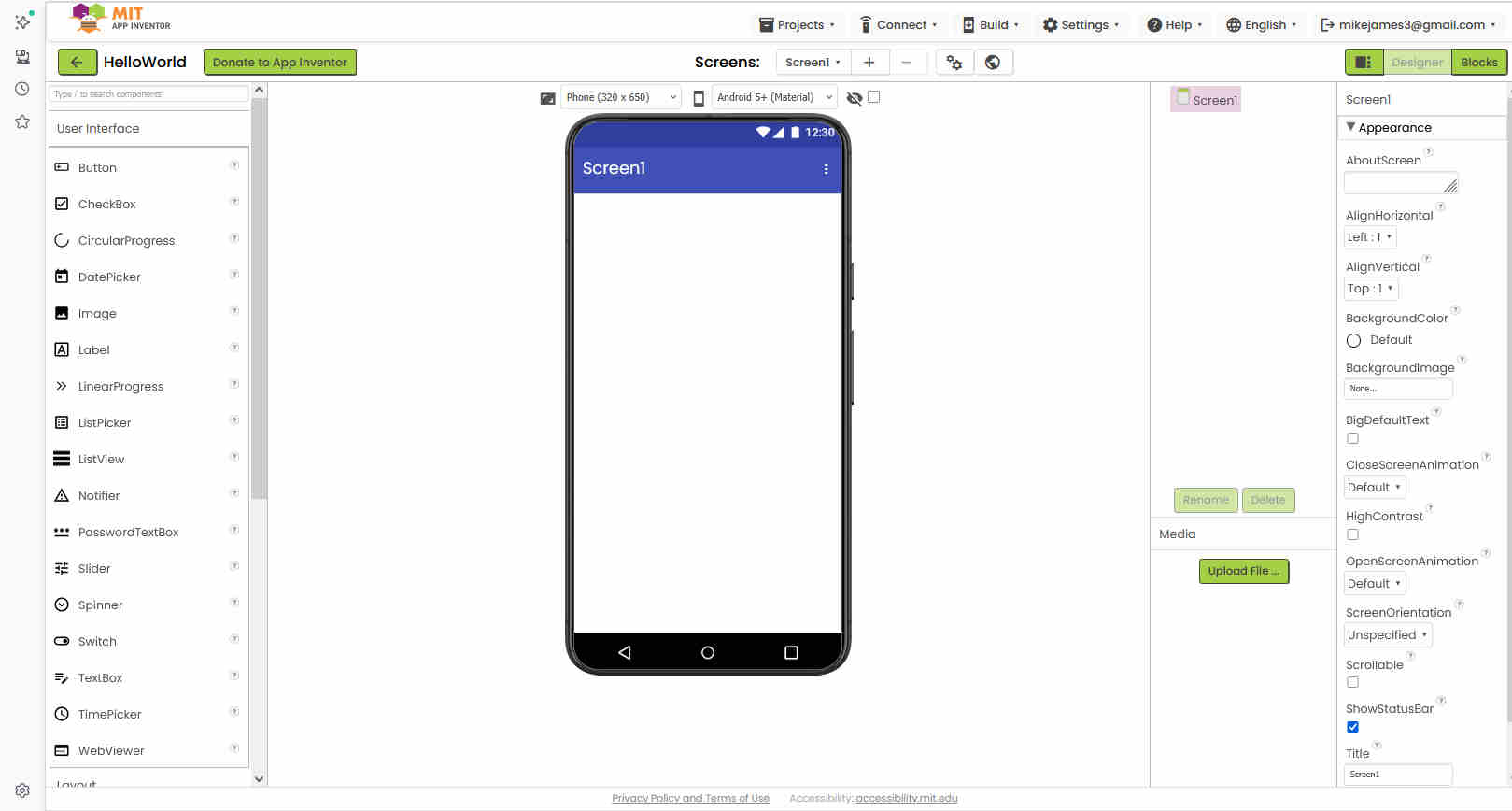Image resolution: width=1512 pixels, height=811 pixels.
Task: Open the Build menu
Action: click(992, 25)
